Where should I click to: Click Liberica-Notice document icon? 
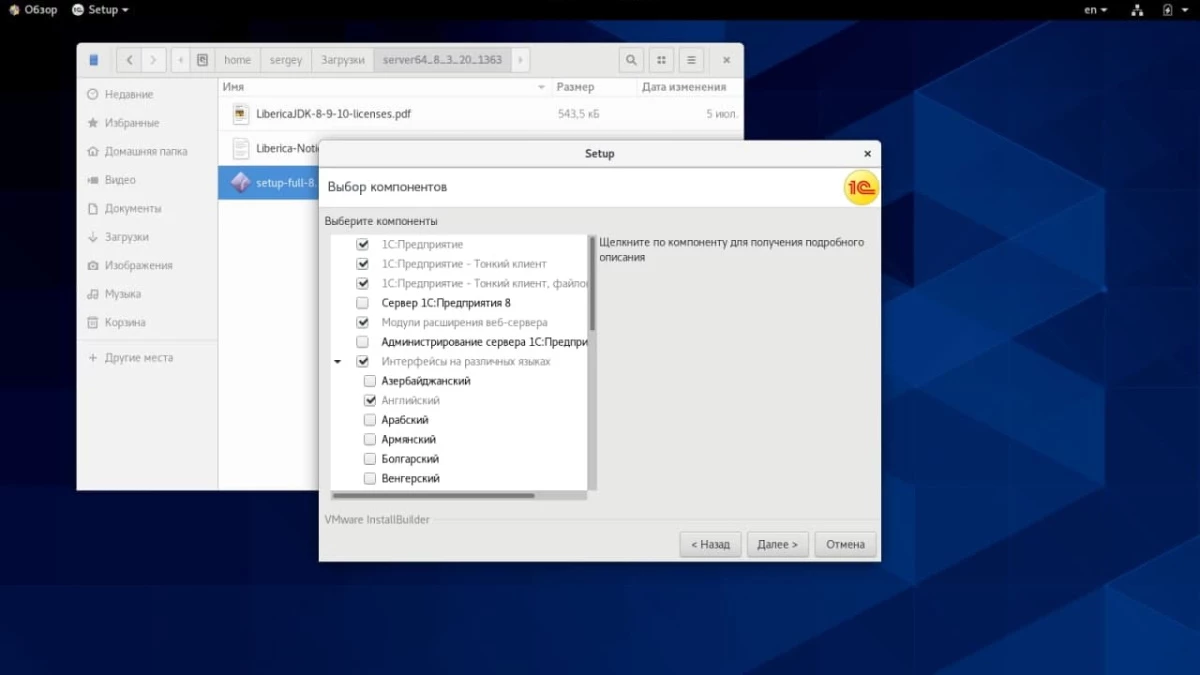[x=240, y=148]
